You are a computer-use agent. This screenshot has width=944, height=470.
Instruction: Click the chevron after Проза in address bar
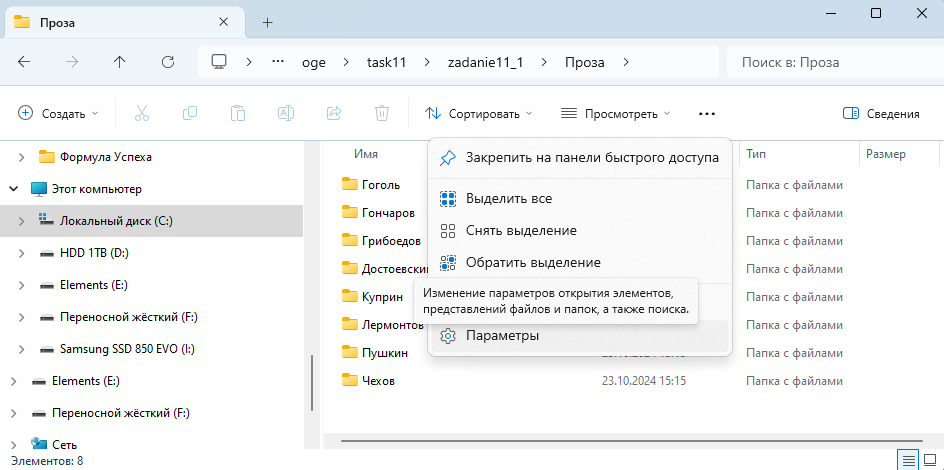(626, 61)
